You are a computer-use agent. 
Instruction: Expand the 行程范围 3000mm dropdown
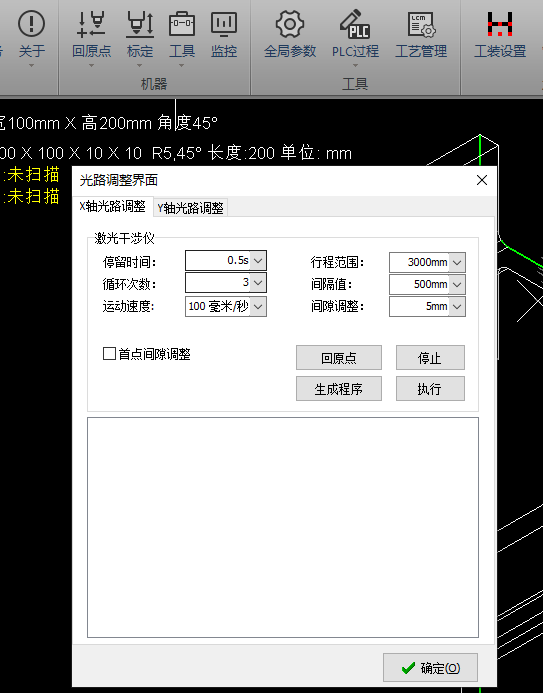(x=457, y=263)
